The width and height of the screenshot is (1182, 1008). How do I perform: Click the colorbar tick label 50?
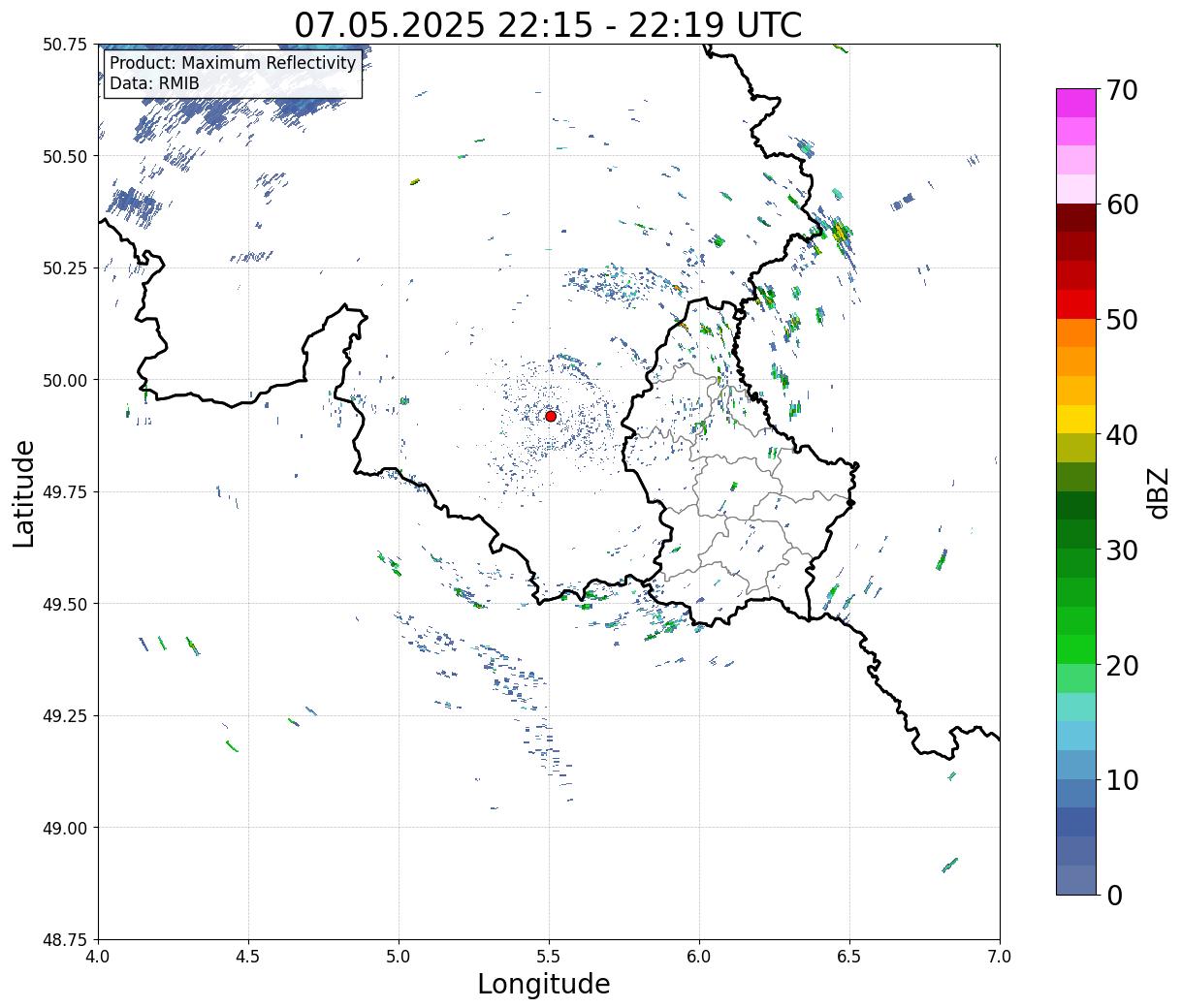click(x=1122, y=320)
